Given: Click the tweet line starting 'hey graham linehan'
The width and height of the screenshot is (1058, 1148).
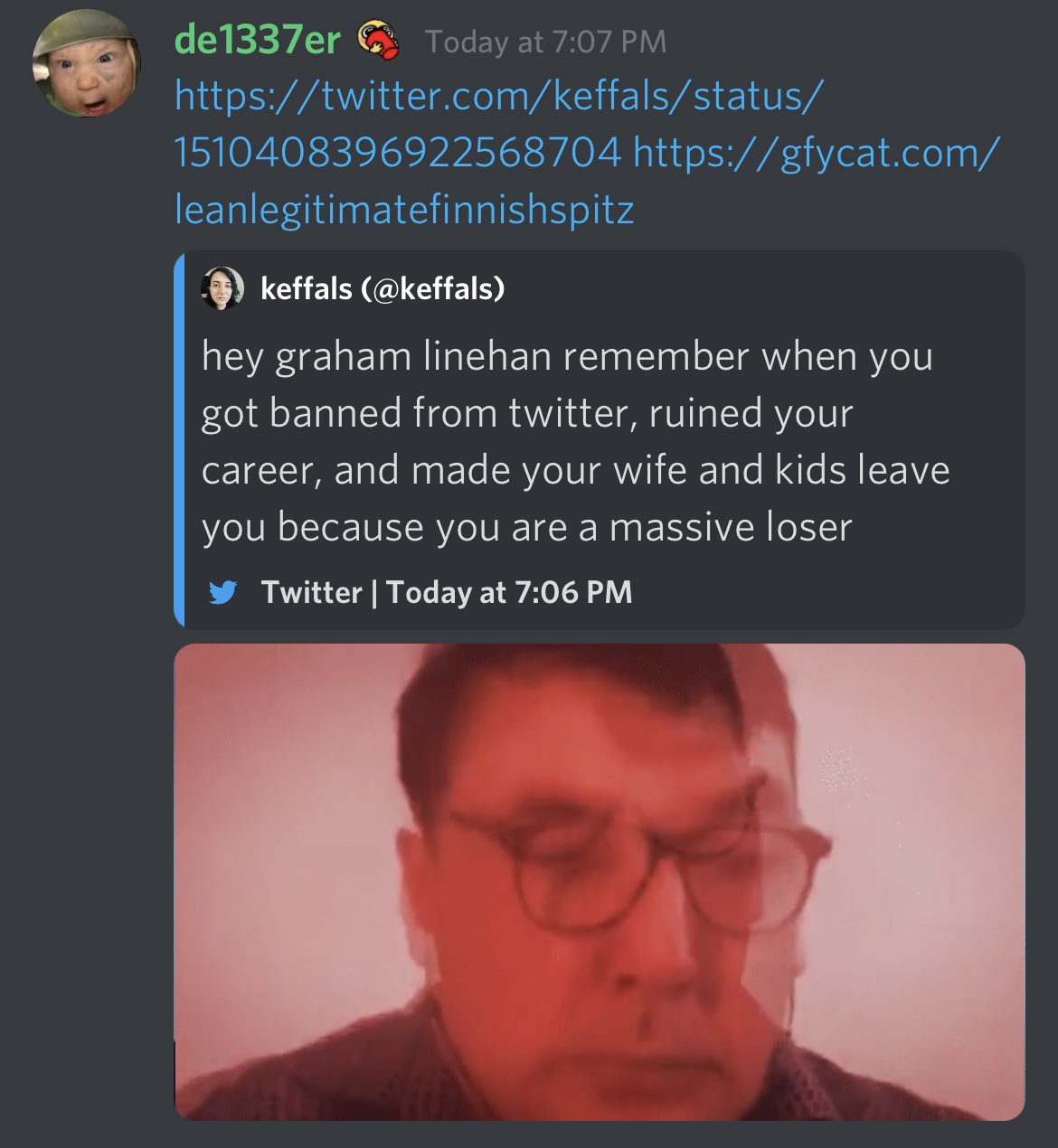Looking at the screenshot, I should pyautogui.click(x=567, y=356).
